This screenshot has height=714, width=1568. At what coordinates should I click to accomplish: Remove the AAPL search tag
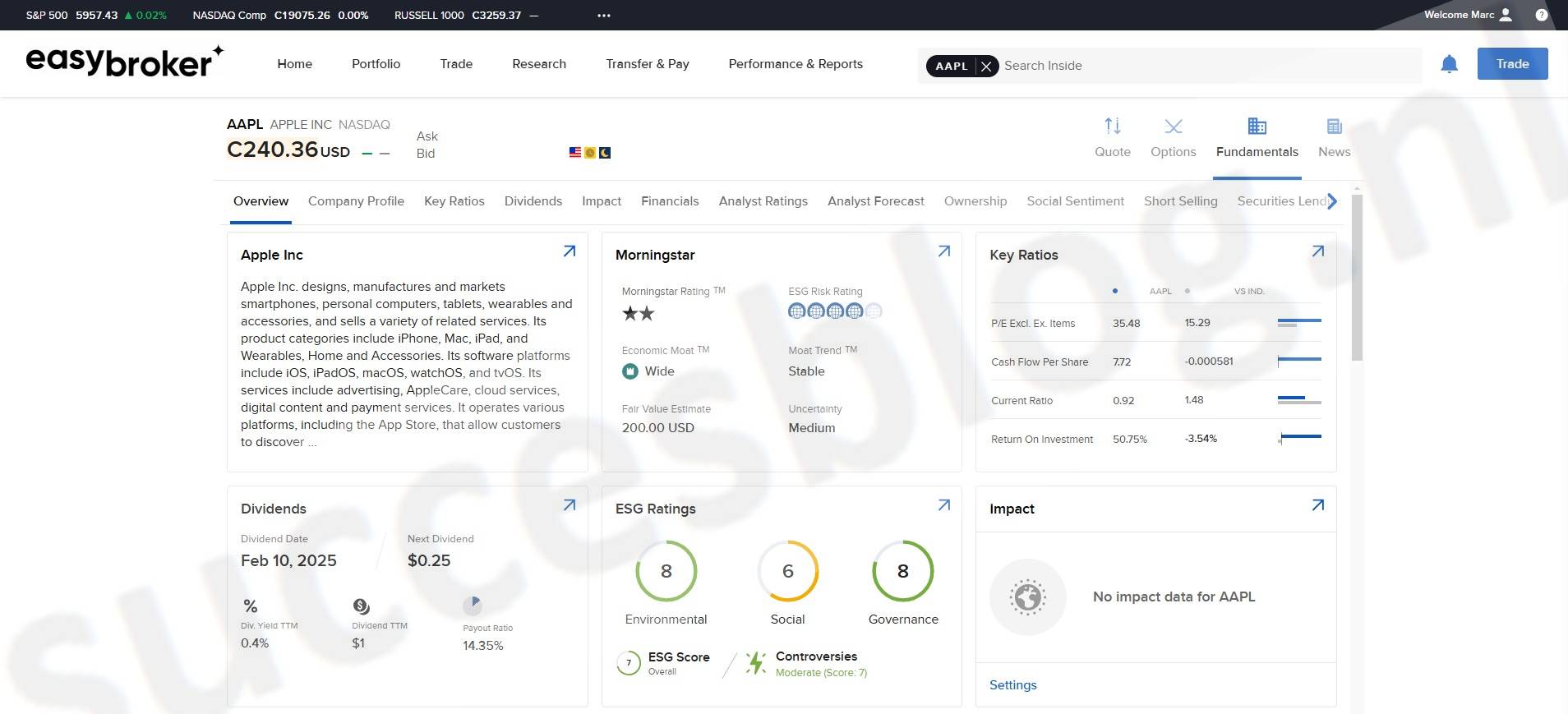986,66
